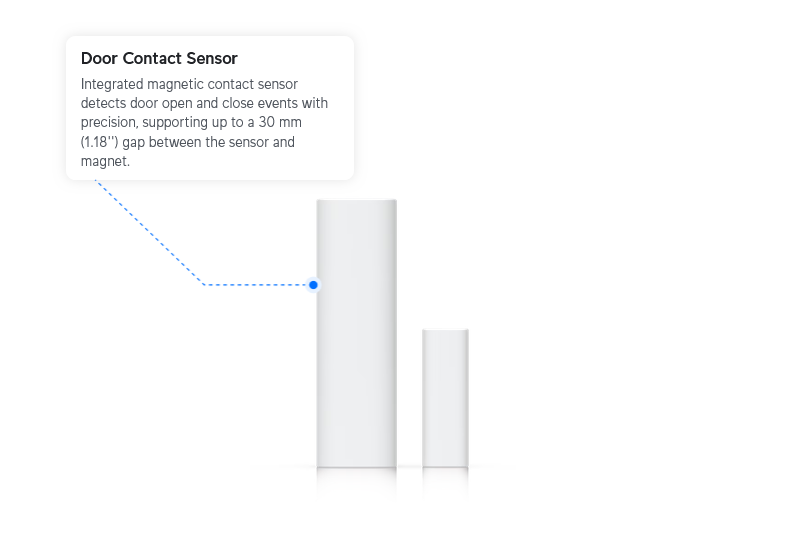
Task: Select the Door Contact Sensor heading
Action: coord(159,59)
